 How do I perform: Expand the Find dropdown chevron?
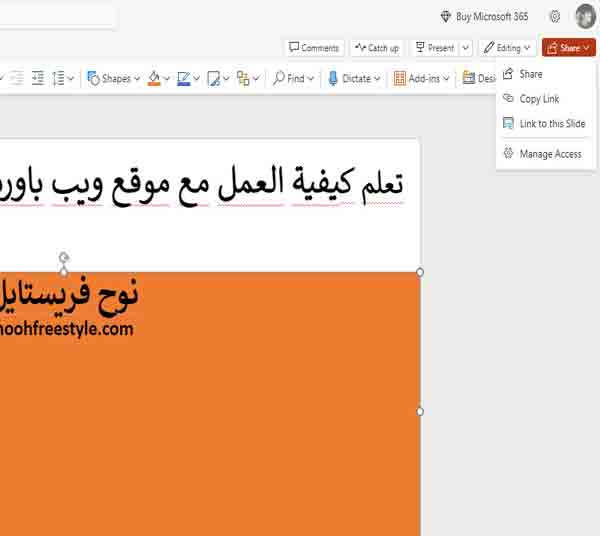[311, 78]
